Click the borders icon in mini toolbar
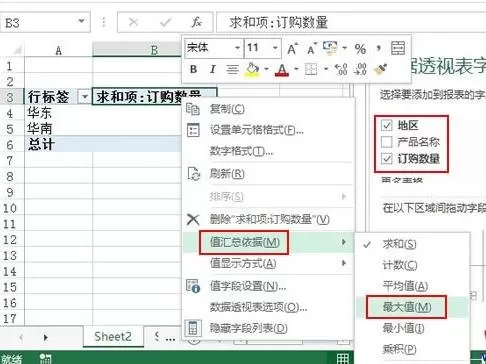The image size is (486, 364). tap(311, 69)
